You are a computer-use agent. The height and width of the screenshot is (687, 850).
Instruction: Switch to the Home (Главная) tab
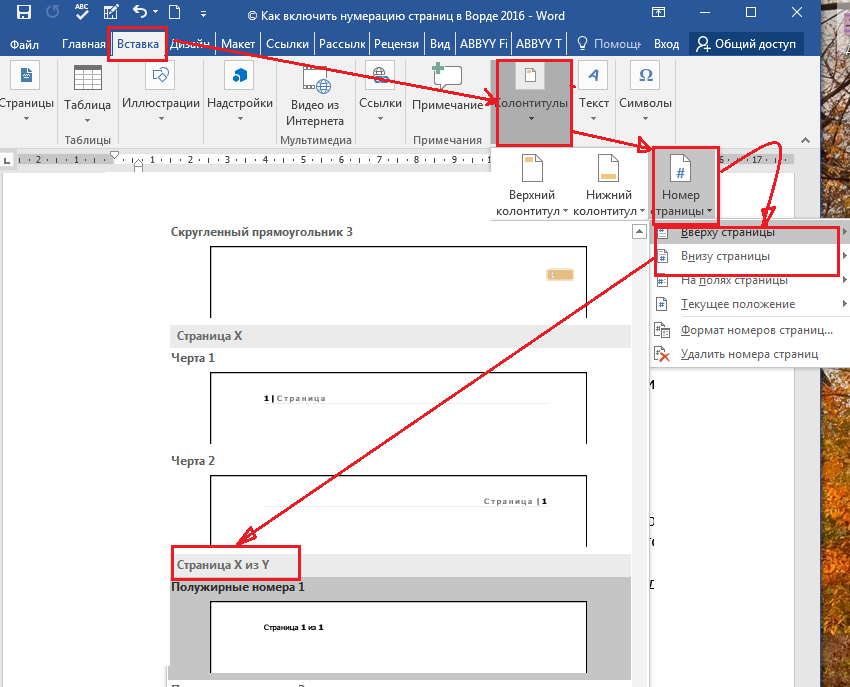83,44
